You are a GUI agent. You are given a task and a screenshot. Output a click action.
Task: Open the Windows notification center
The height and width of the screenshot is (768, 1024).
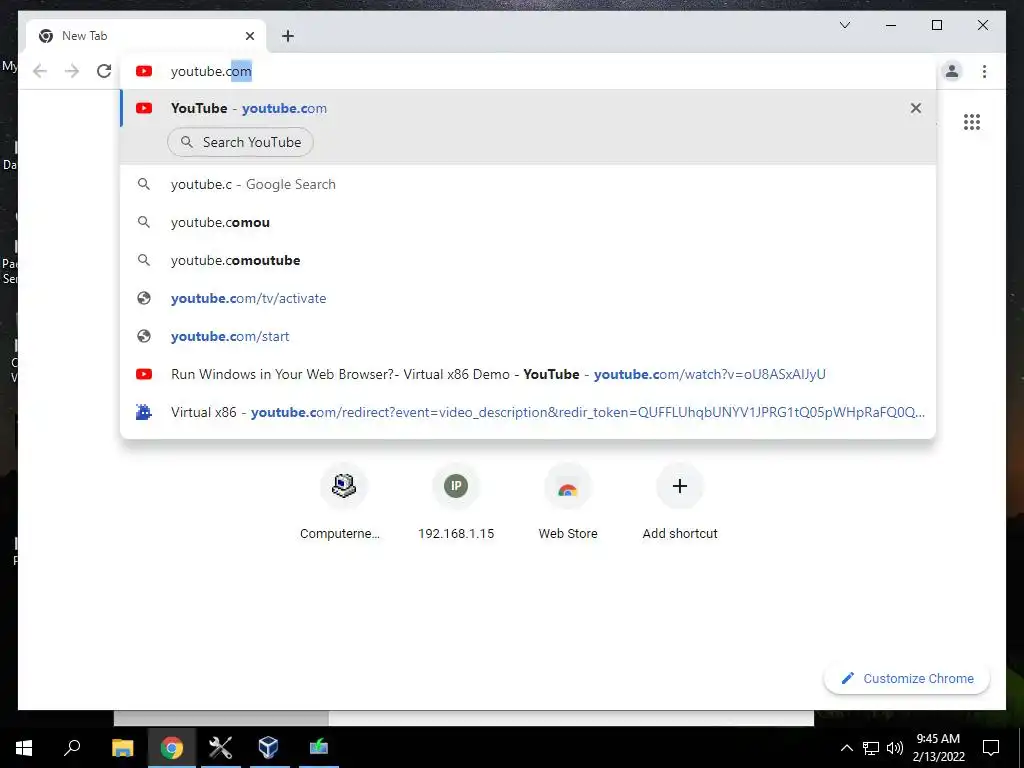tap(991, 748)
